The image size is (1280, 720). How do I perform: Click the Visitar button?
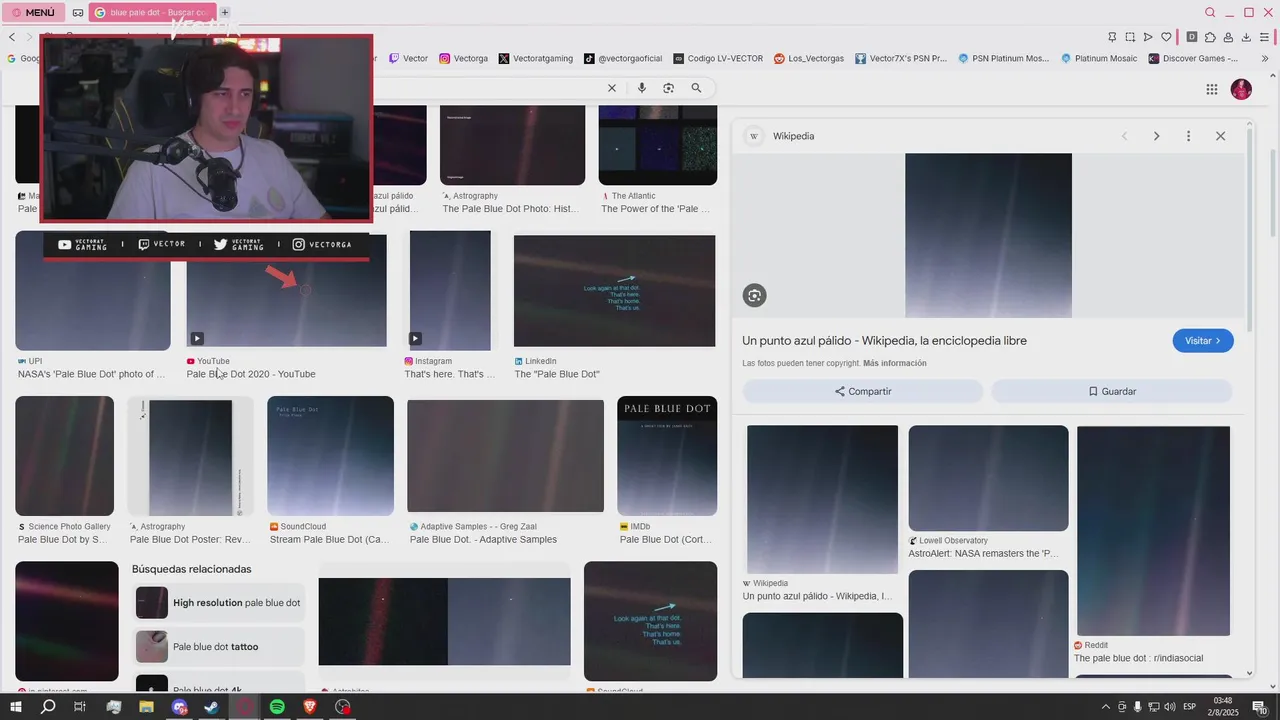tap(1203, 341)
